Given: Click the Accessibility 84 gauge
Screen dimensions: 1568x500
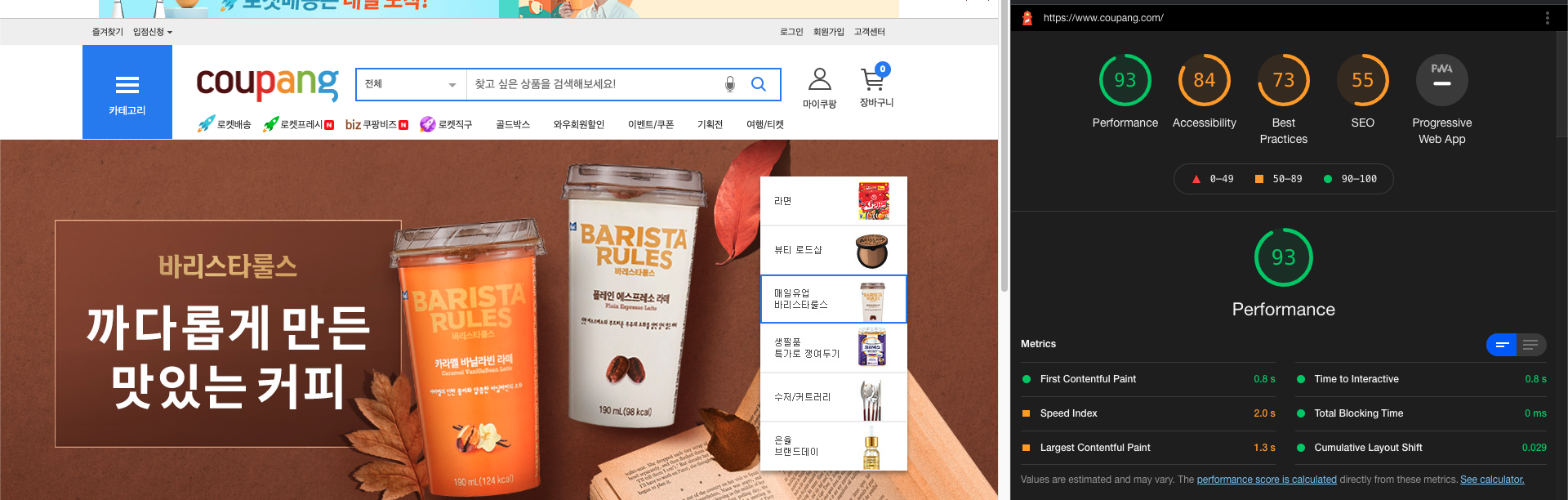Looking at the screenshot, I should click(1204, 80).
